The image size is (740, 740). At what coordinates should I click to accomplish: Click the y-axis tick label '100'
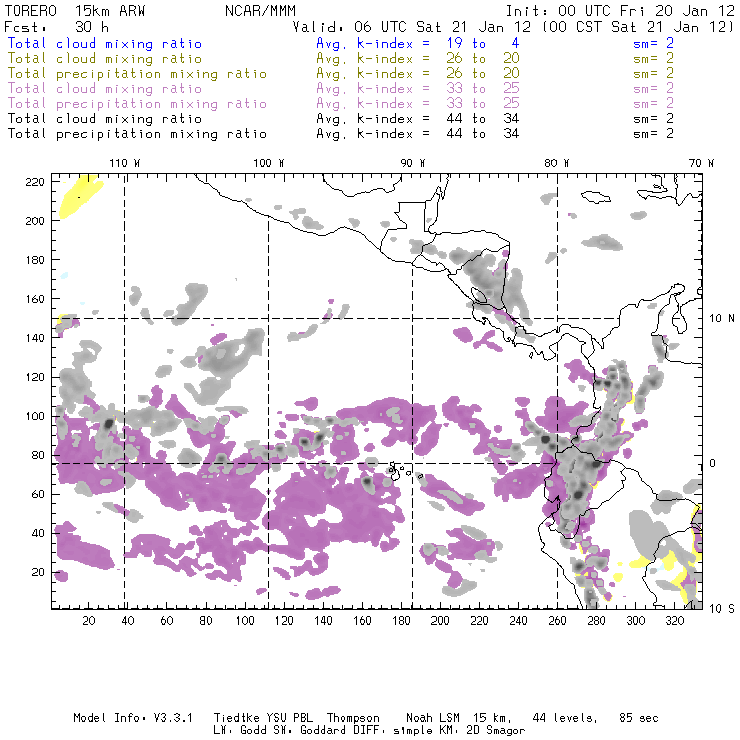coord(35,416)
